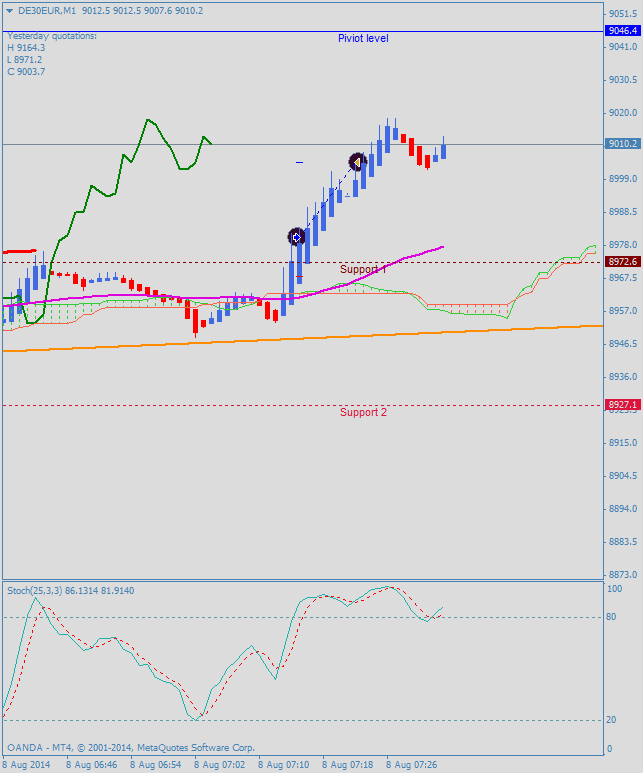Select the Stoch(25,3,3) indicator label
The image size is (643, 773).
70,591
